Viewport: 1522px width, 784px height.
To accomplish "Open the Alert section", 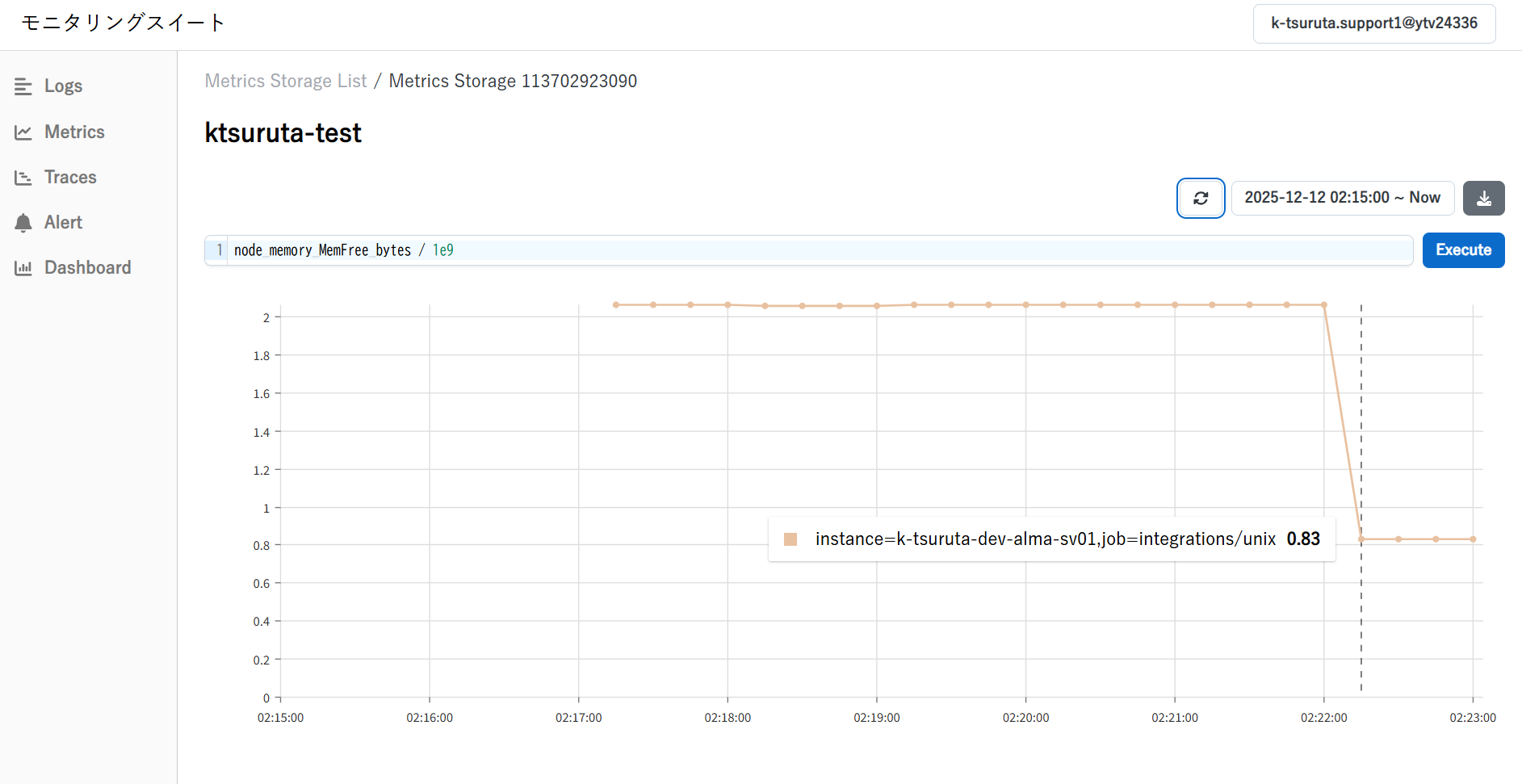I will tap(63, 223).
